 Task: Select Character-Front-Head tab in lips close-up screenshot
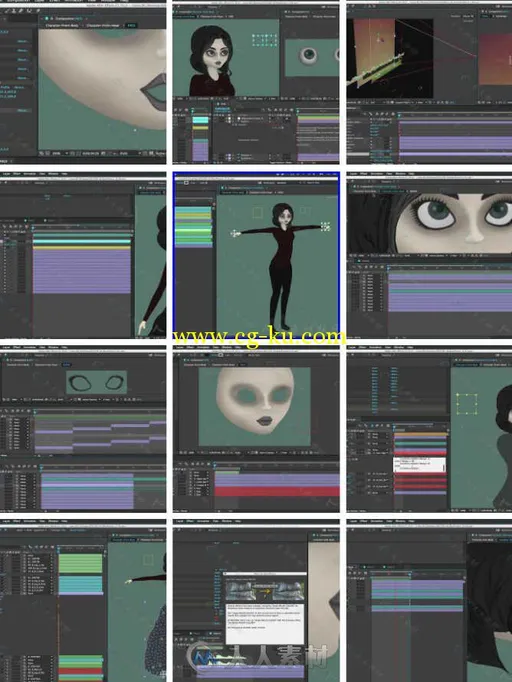click(x=103, y=26)
